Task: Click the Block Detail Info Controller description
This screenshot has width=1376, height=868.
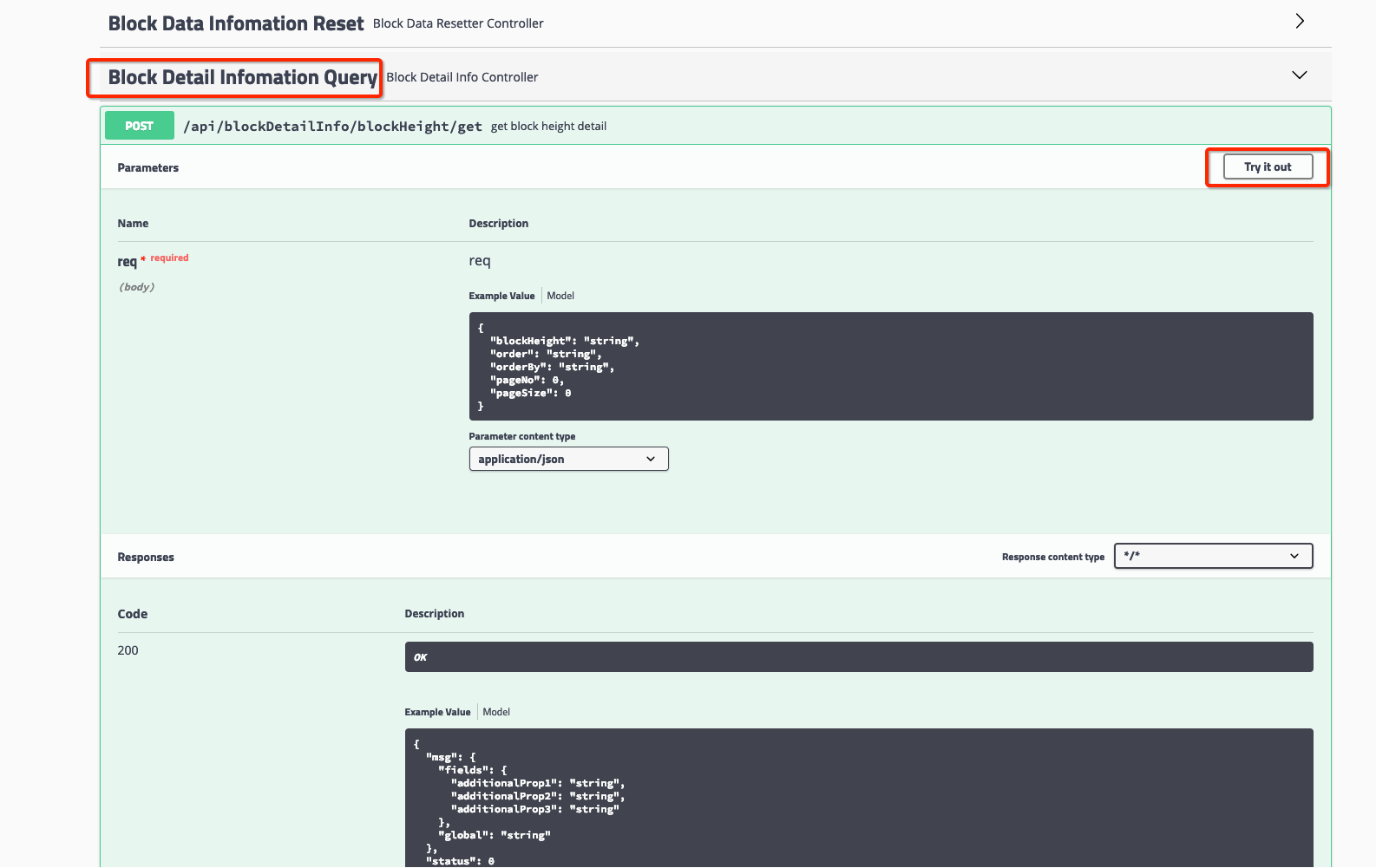Action: (x=462, y=77)
